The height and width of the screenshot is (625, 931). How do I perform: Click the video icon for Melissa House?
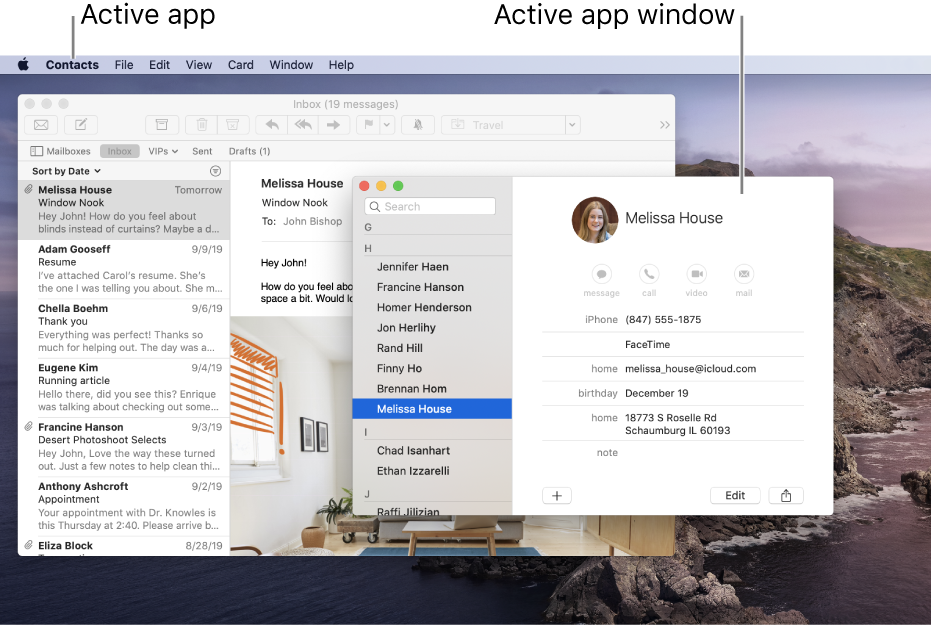pos(696,274)
